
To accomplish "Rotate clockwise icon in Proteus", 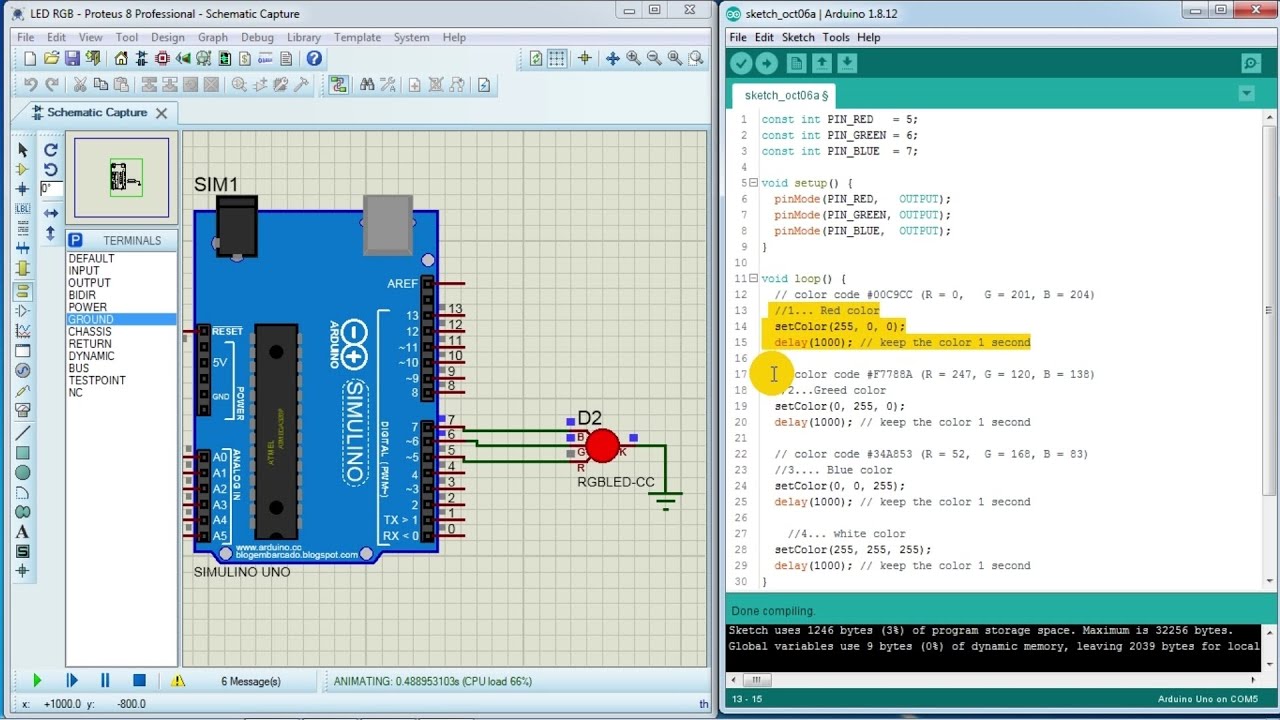I will click(x=51, y=150).
